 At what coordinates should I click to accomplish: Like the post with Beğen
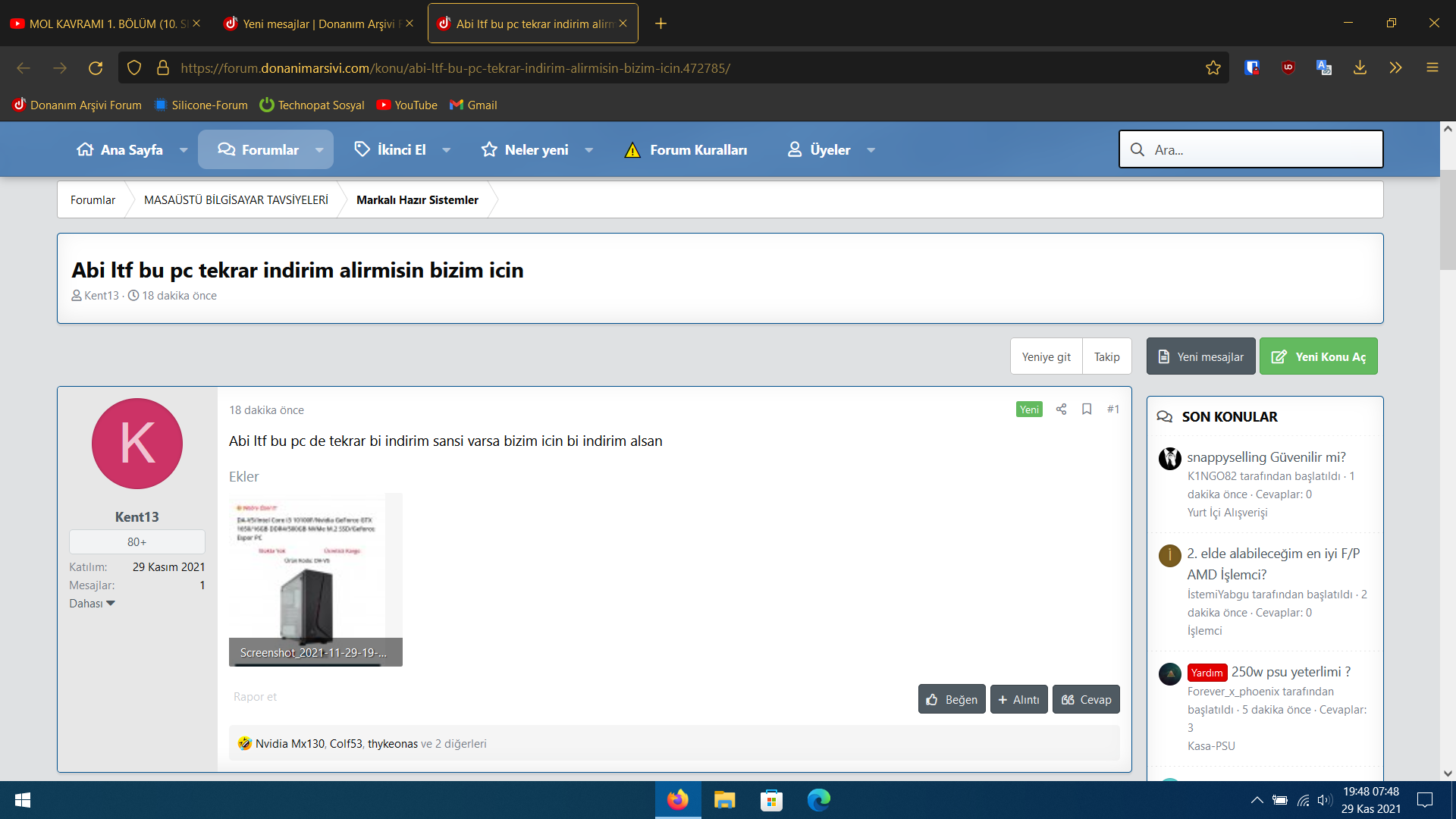(952, 699)
